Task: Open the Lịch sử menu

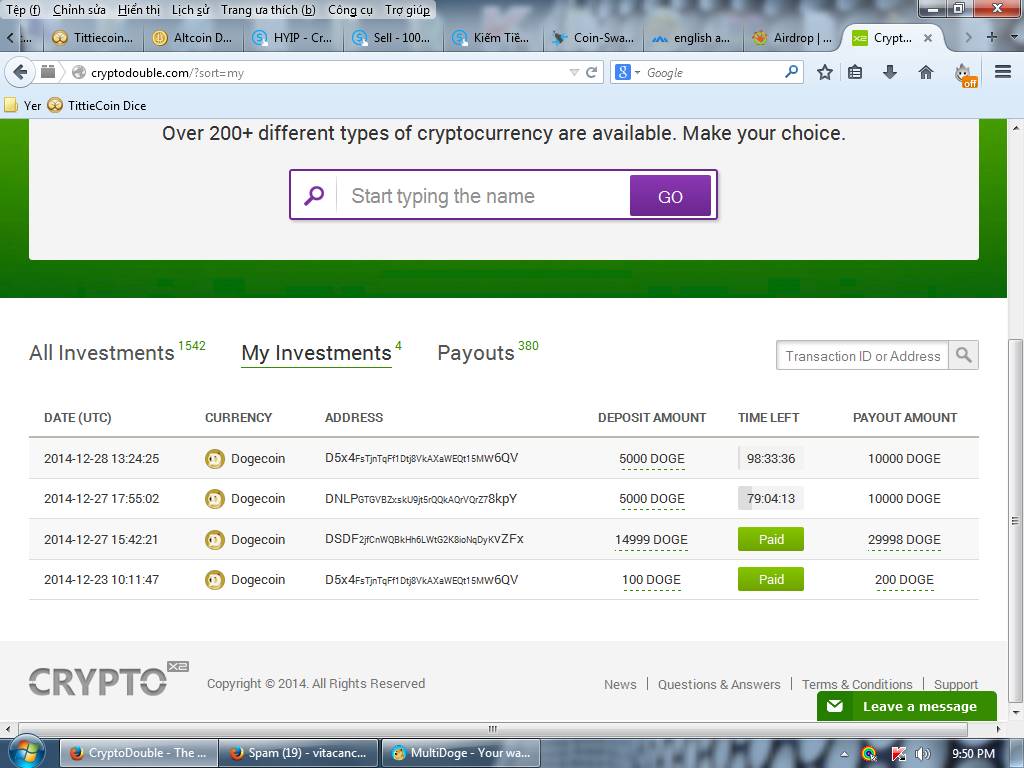Action: [x=190, y=10]
